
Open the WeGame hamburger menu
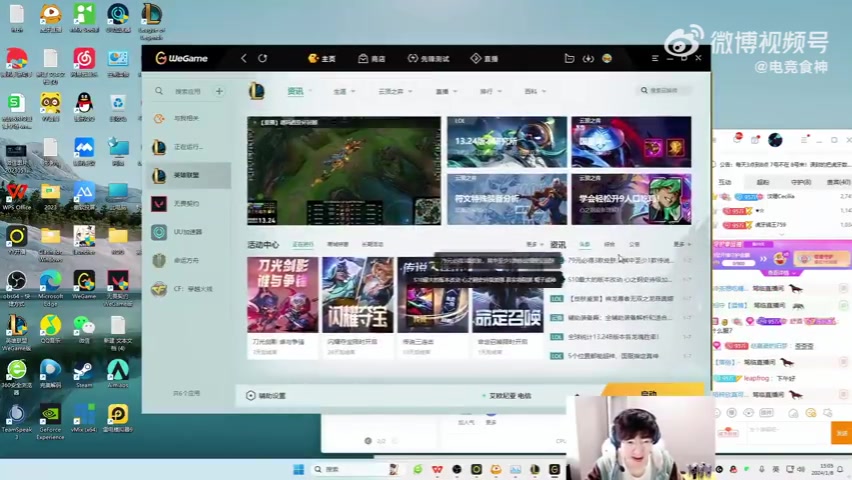[x=655, y=58]
